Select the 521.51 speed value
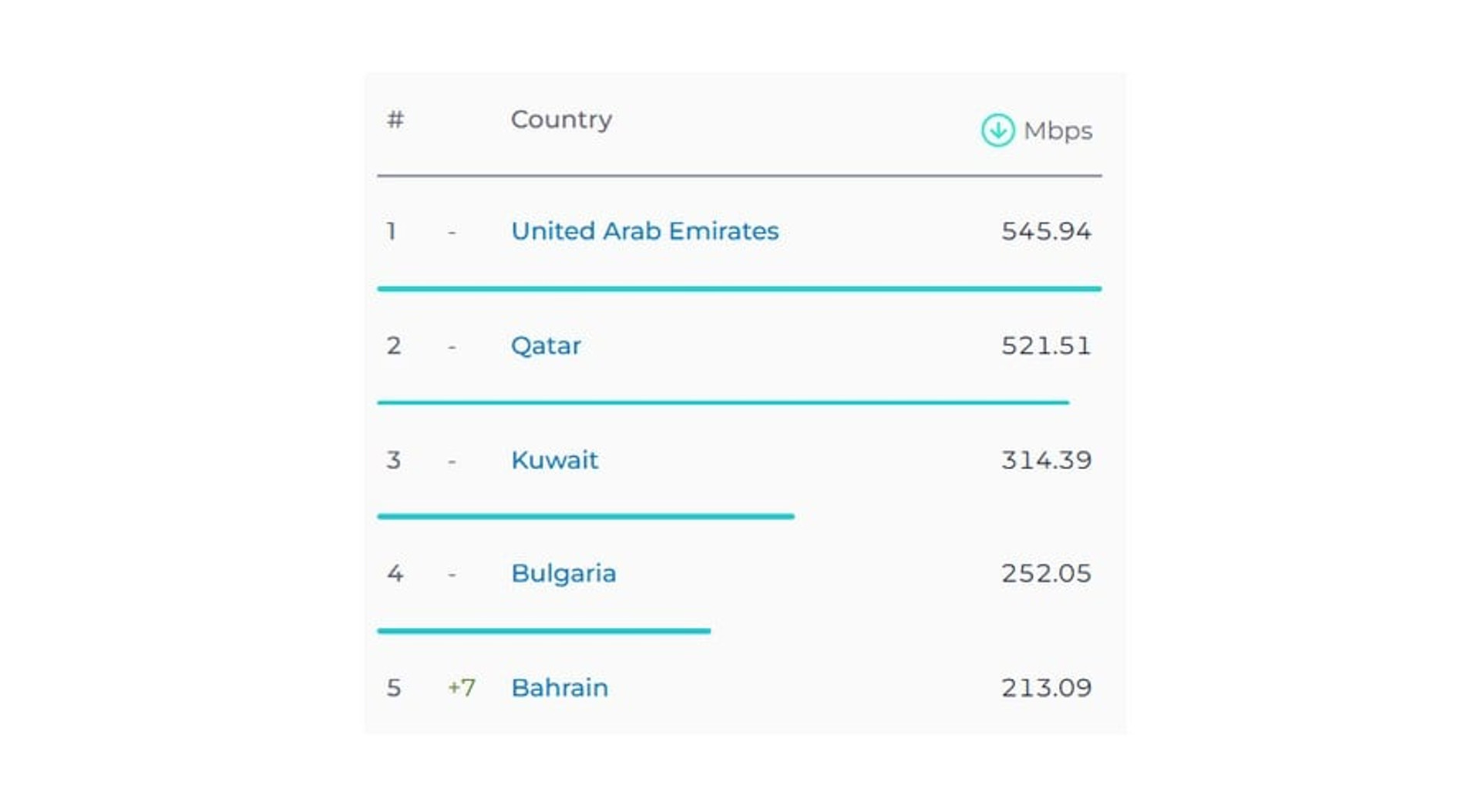Image resolution: width=1480 pixels, height=812 pixels. [1046, 346]
